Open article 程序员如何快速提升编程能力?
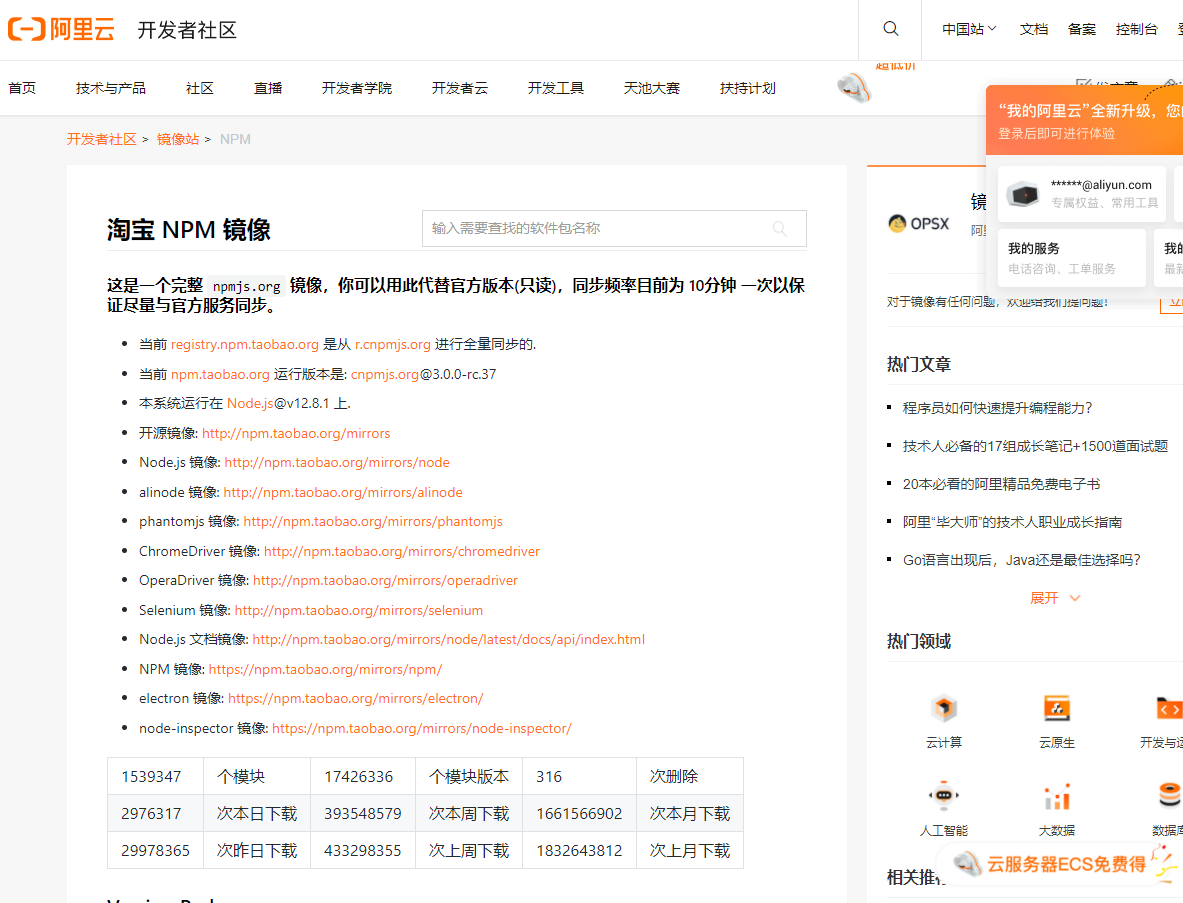This screenshot has height=903, width=1183. click(x=997, y=408)
